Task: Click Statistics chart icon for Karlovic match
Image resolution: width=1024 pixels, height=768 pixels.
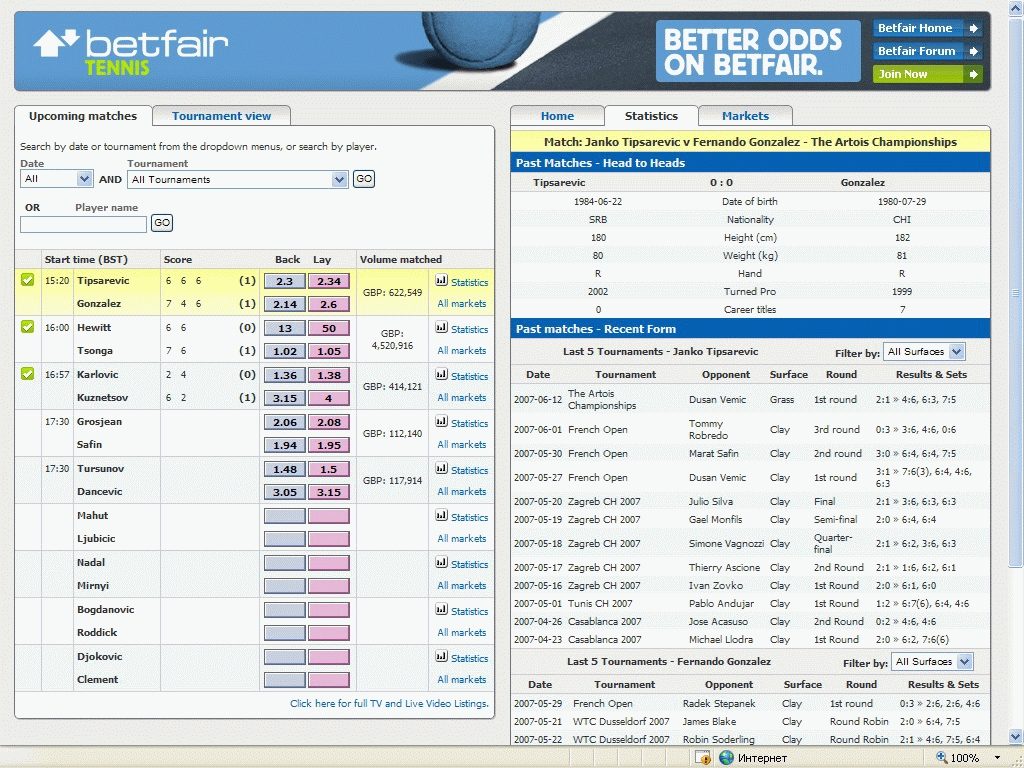Action: point(441,376)
